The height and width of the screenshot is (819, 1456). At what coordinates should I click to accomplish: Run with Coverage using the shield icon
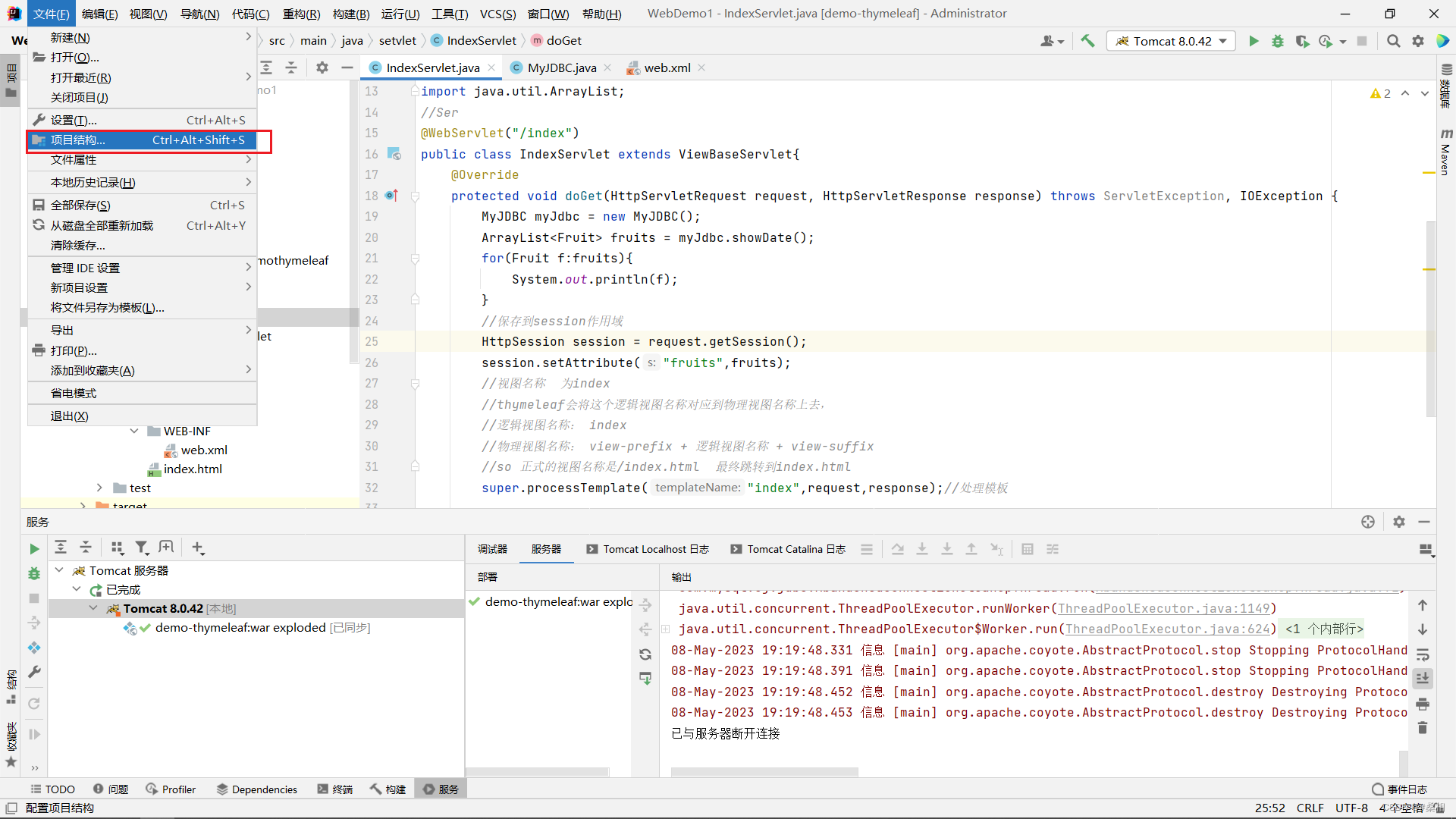point(1303,42)
